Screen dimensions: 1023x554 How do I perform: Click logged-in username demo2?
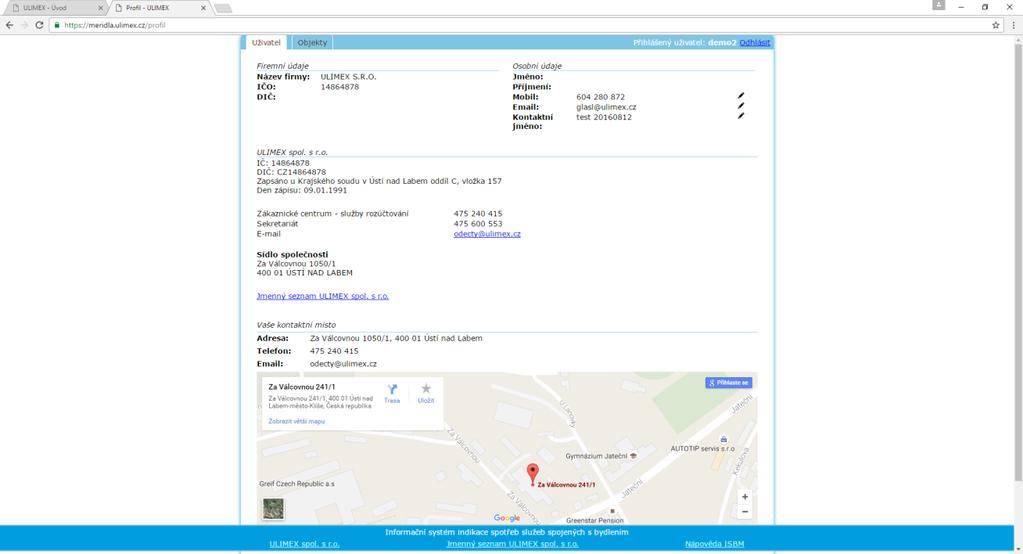(x=722, y=42)
